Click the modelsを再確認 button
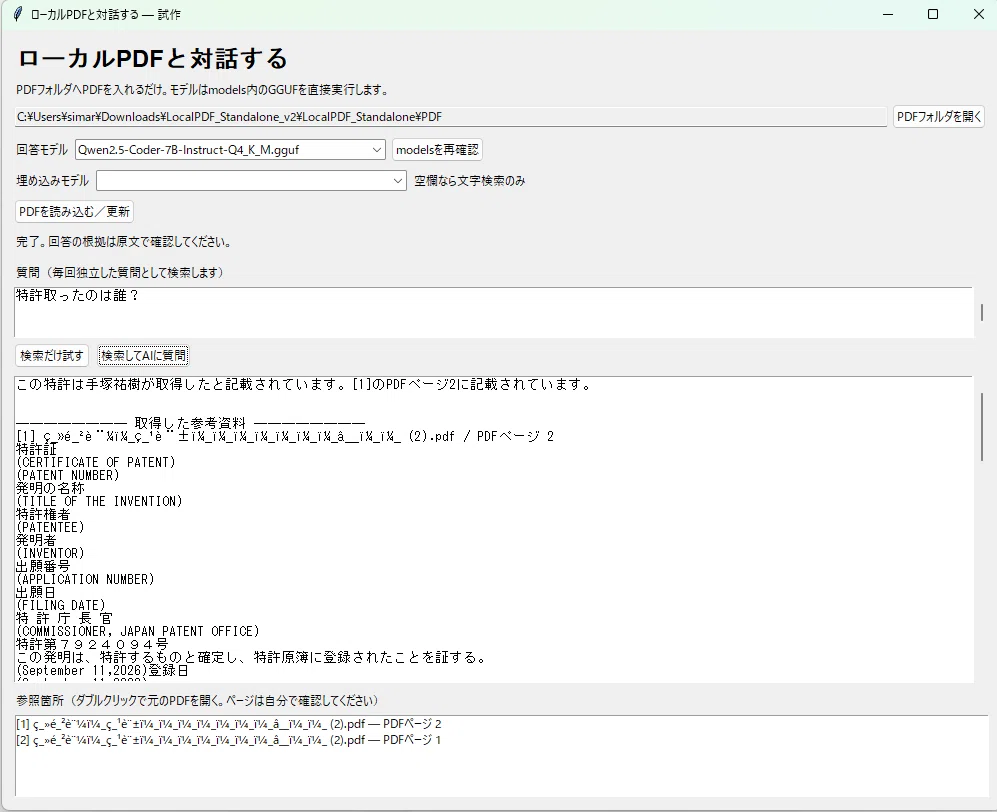The width and height of the screenshot is (997, 812). (x=437, y=149)
